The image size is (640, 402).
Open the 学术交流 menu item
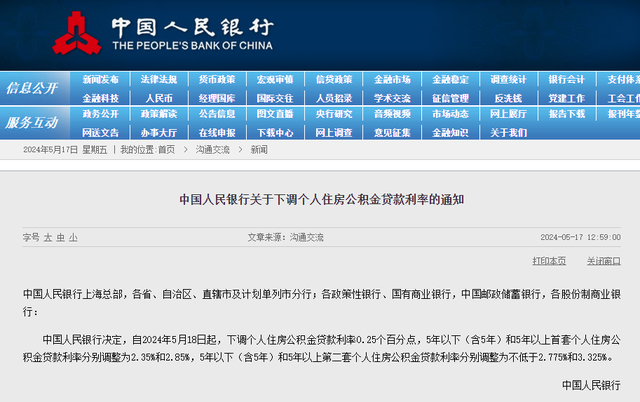(x=392, y=98)
